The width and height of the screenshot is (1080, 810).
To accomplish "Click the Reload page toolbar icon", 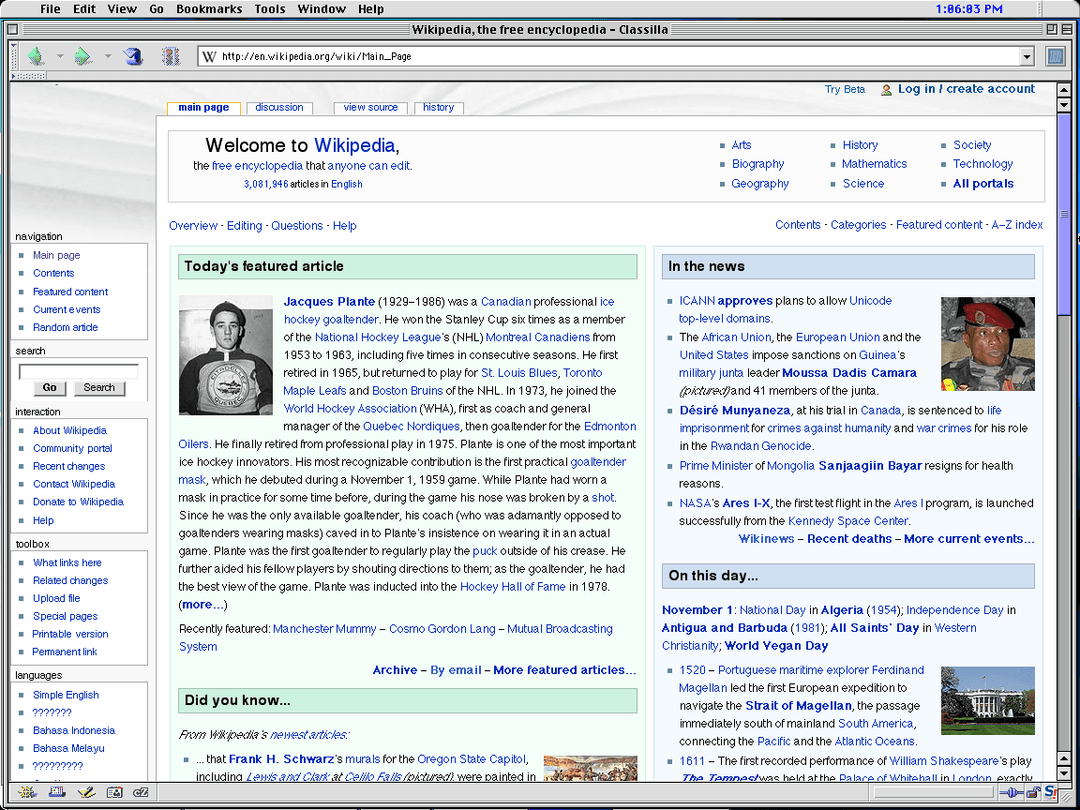I will click(132, 55).
